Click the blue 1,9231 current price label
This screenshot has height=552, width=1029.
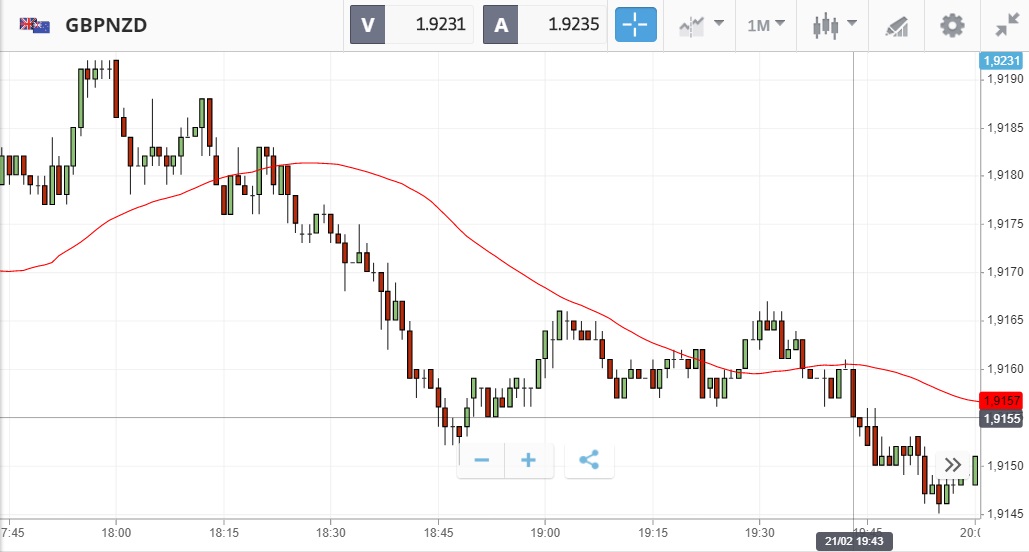1001,61
